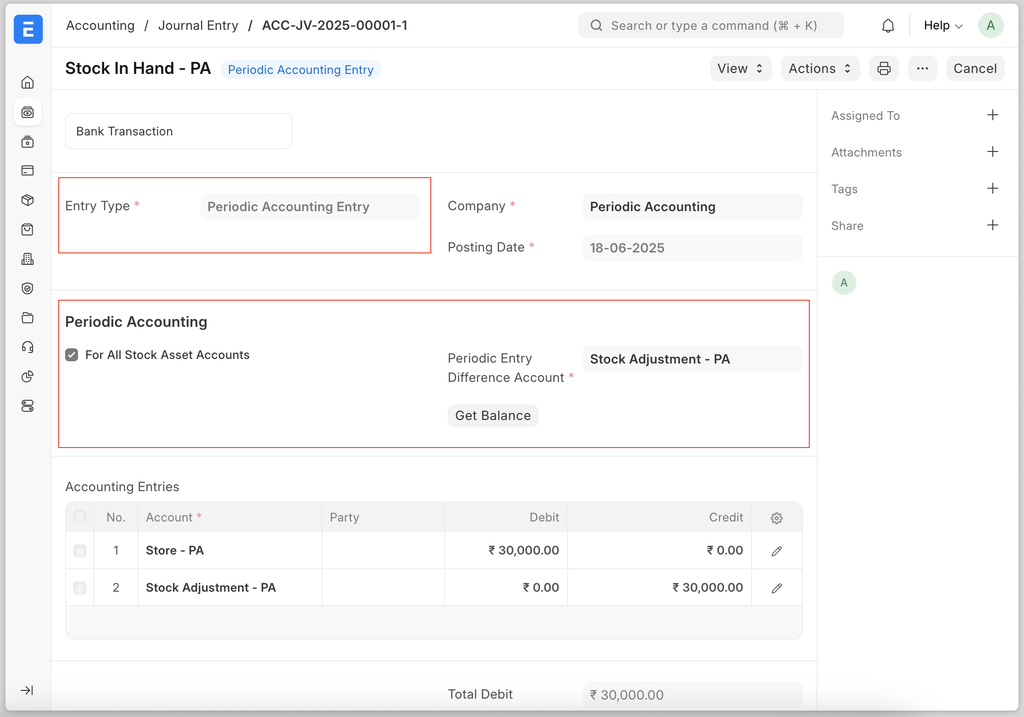
Task: Open the Journal Entry breadcrumb link
Action: 198,25
